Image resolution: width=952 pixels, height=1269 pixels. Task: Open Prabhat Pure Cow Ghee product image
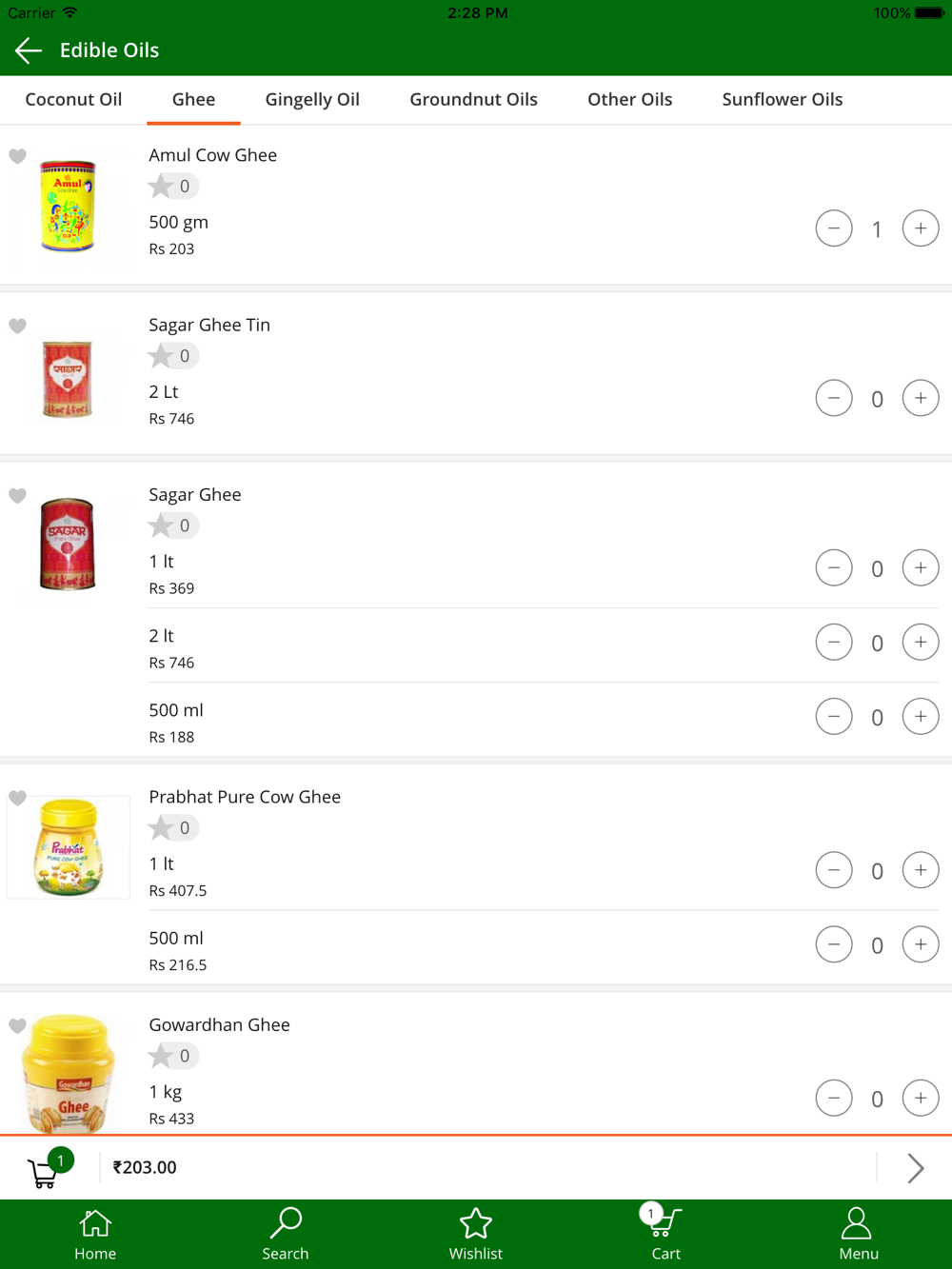[x=69, y=847]
